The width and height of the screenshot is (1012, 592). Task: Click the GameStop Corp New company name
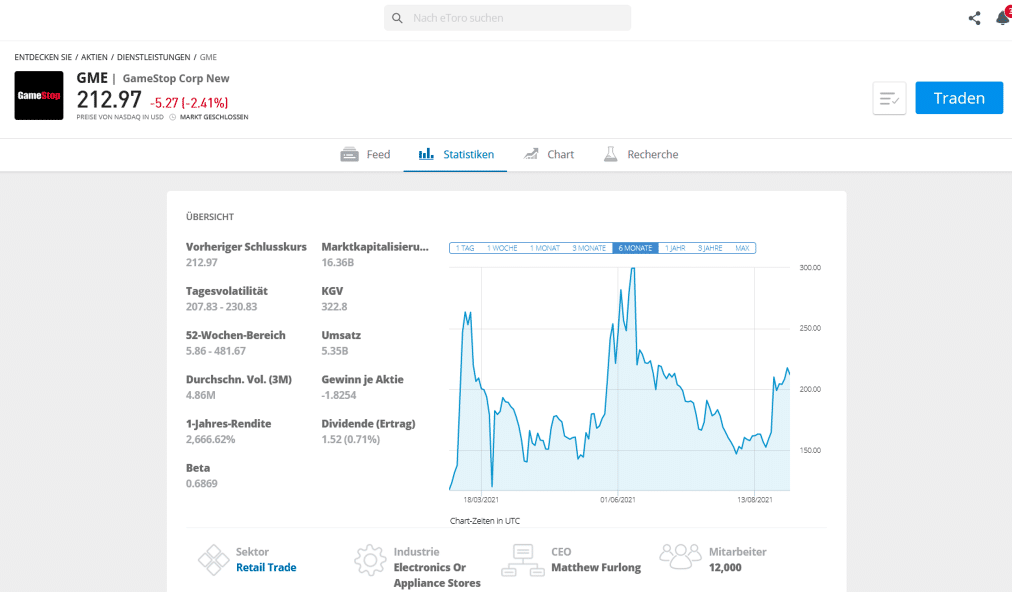point(176,78)
